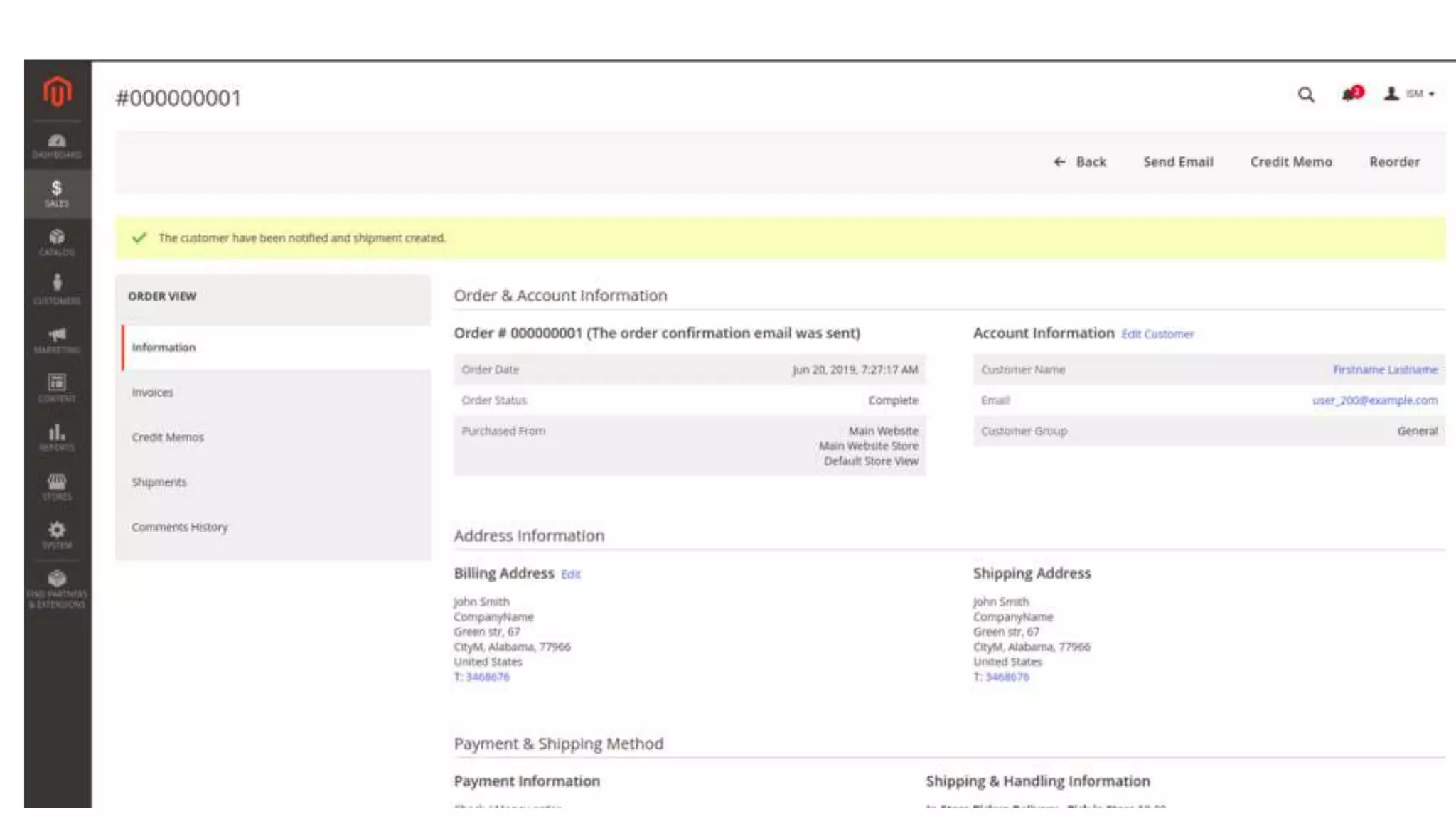Click the Magento logo icon
1456x819 pixels.
pyautogui.click(x=57, y=92)
